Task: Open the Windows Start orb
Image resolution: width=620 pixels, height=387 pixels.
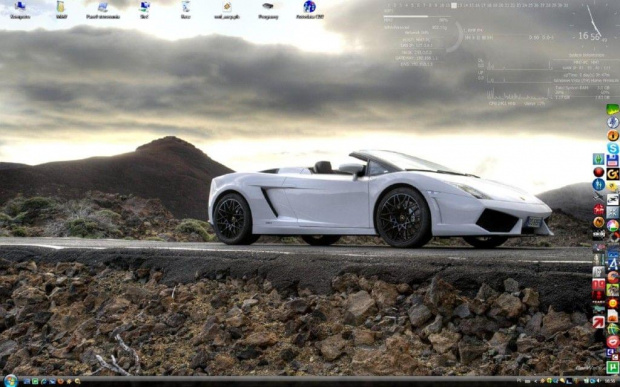Action: pyautogui.click(x=11, y=381)
